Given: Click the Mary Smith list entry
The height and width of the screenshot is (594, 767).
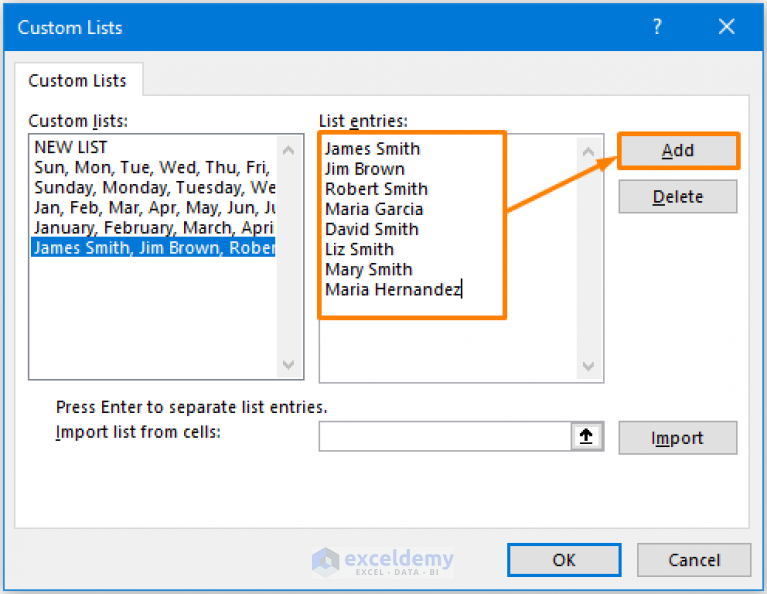Looking at the screenshot, I should coord(369,269).
